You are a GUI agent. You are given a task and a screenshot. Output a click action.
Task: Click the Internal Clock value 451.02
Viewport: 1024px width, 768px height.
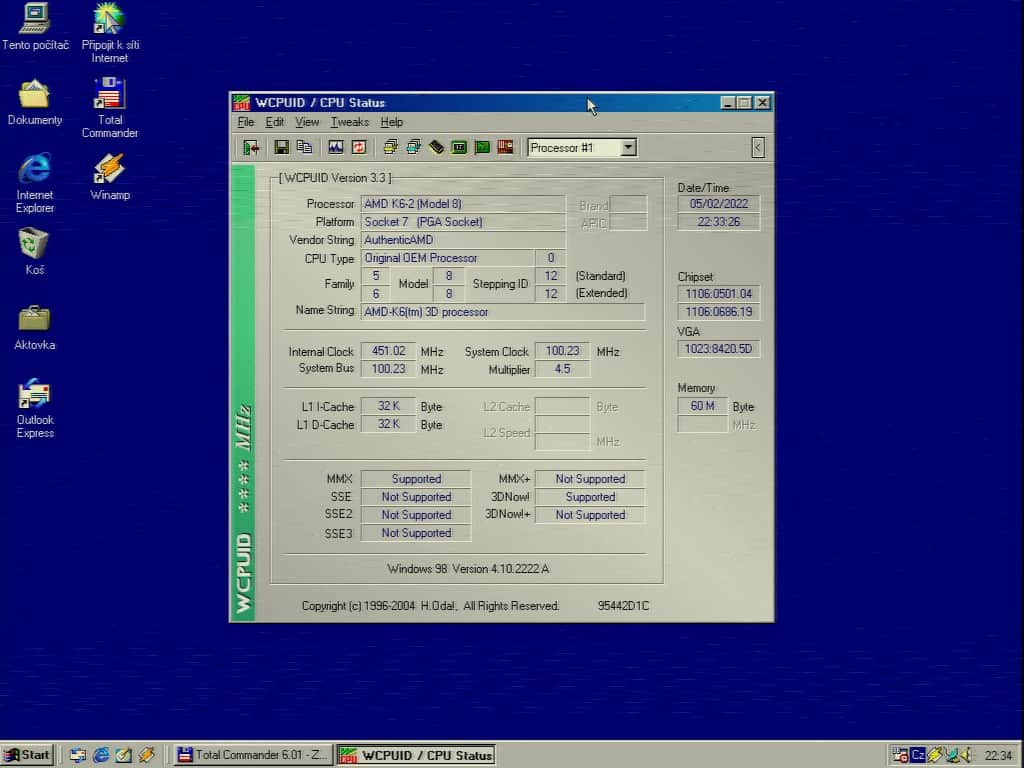click(x=389, y=351)
